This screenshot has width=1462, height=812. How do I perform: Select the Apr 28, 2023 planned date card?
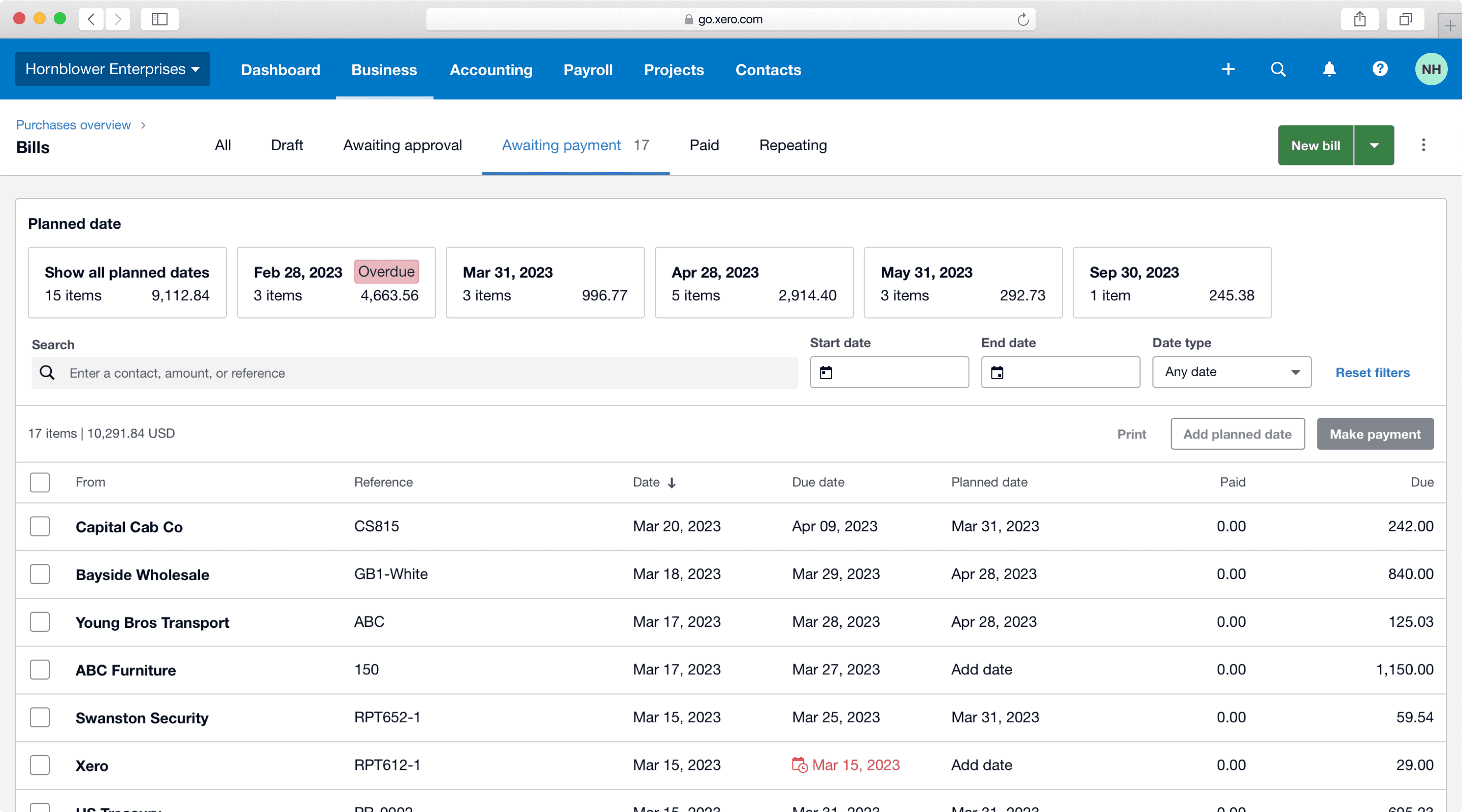(754, 283)
